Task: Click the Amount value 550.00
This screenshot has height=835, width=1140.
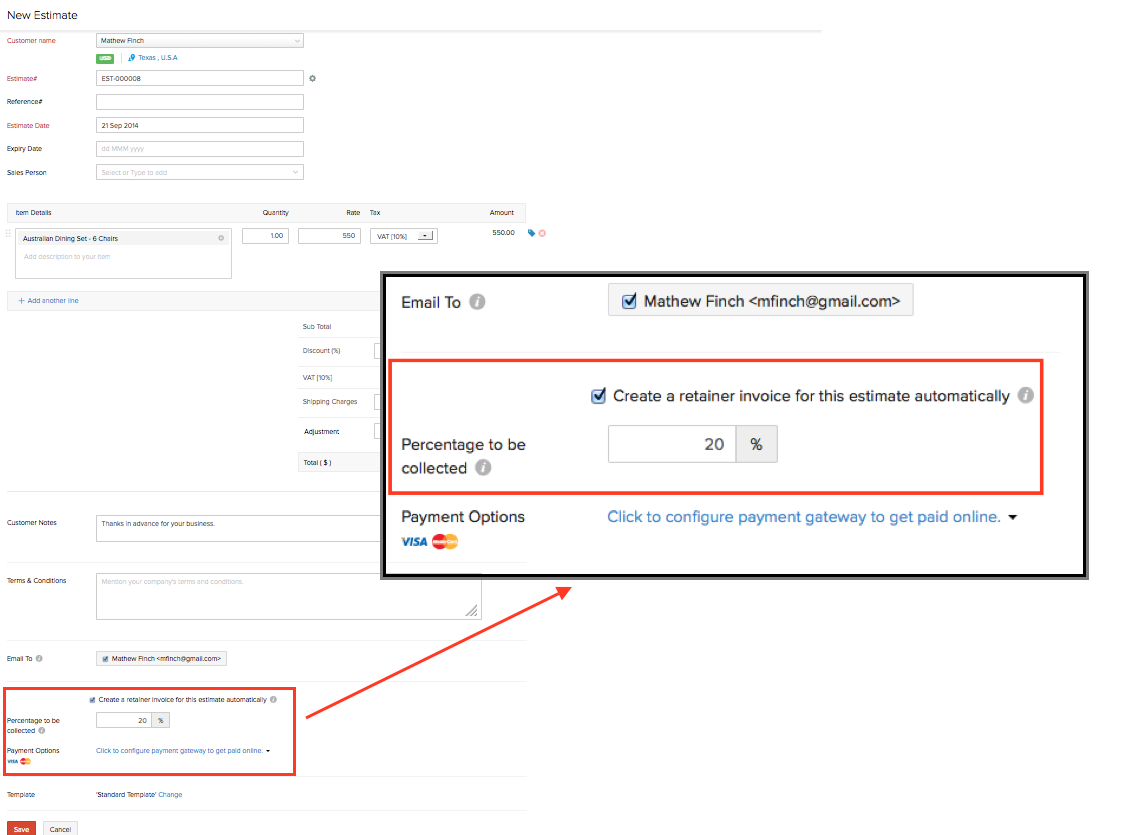Action: 503,233
